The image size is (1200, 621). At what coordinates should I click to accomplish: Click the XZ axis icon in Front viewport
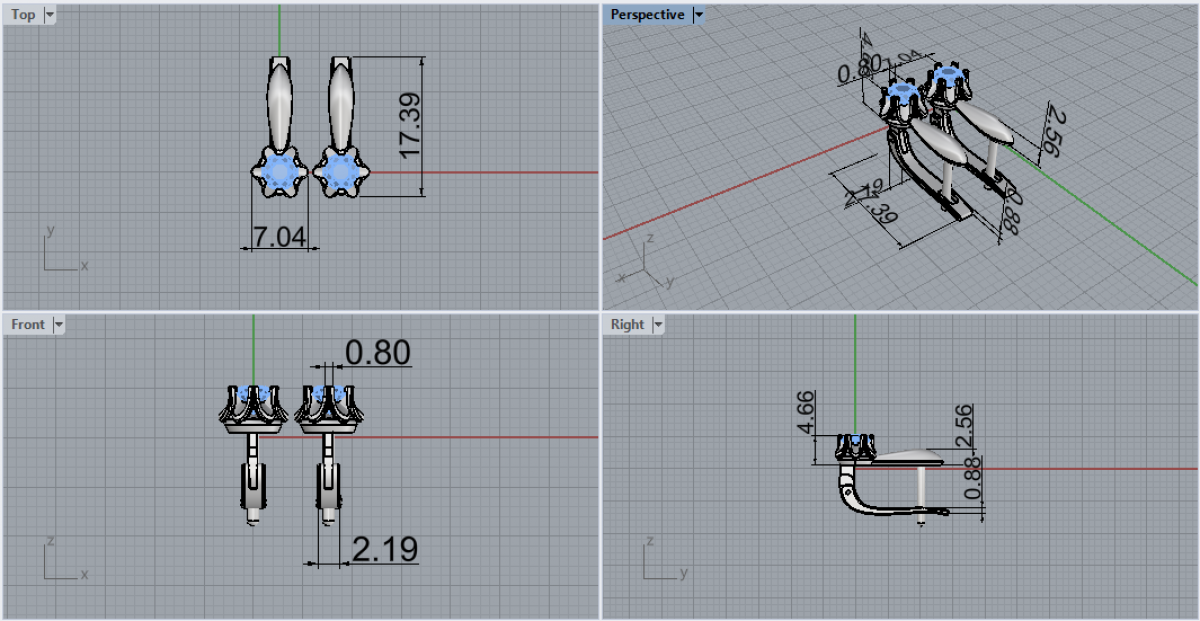pyautogui.click(x=66, y=560)
